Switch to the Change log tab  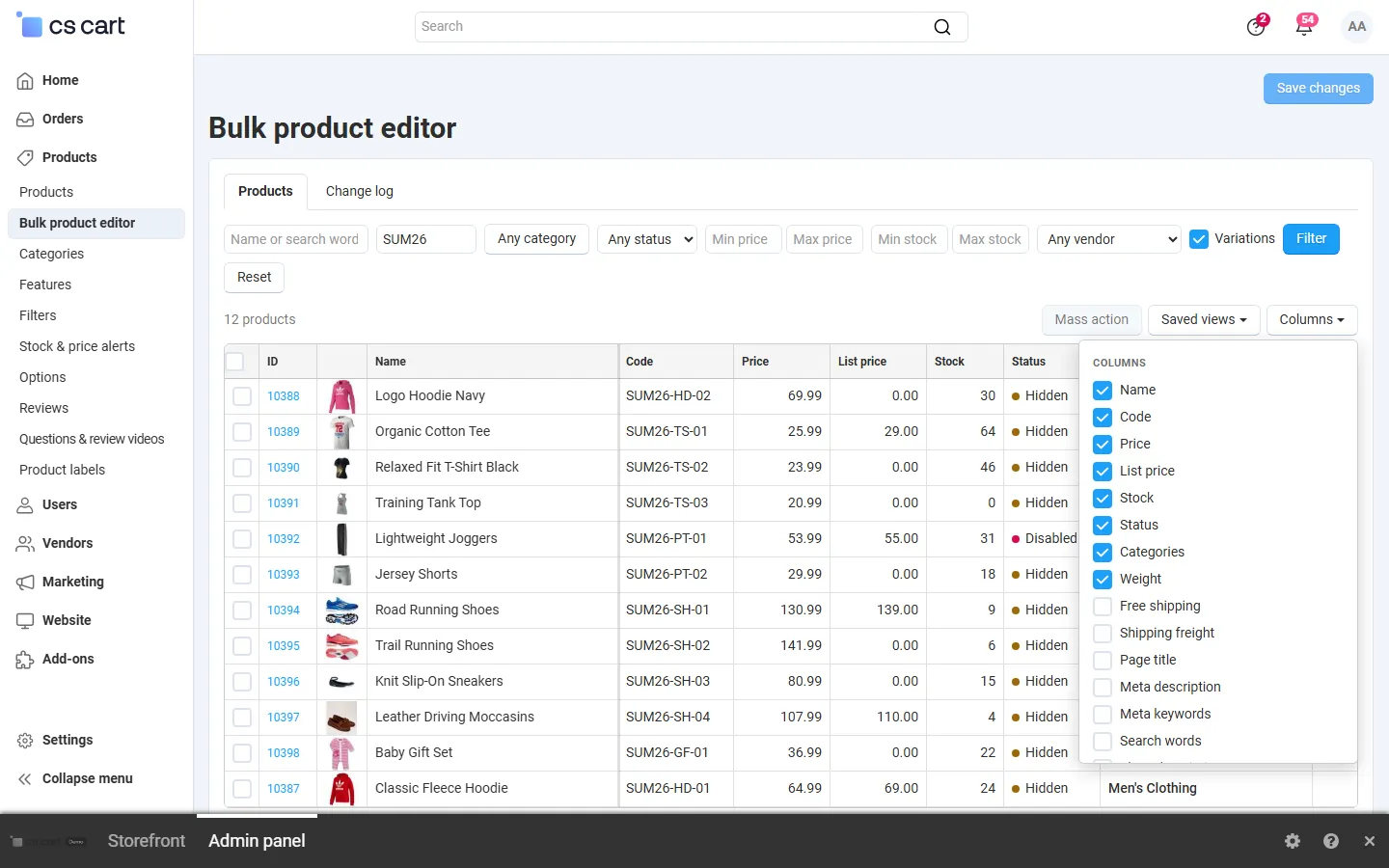coord(360,192)
